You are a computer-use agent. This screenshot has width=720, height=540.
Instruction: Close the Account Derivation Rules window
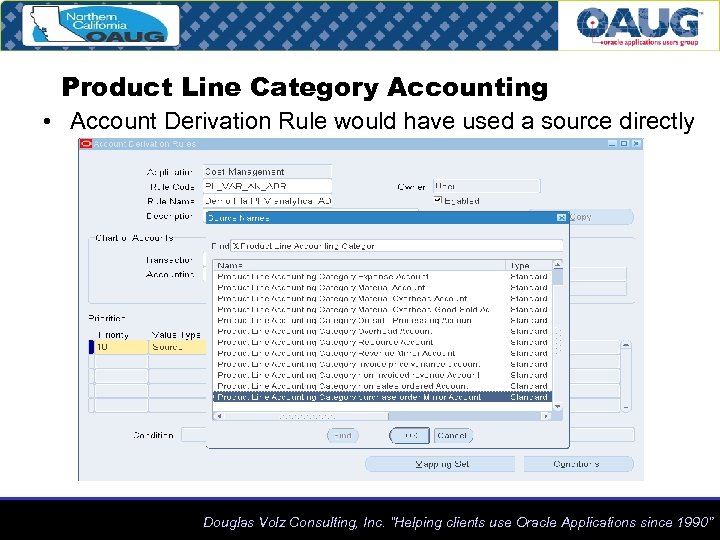[x=636, y=144]
